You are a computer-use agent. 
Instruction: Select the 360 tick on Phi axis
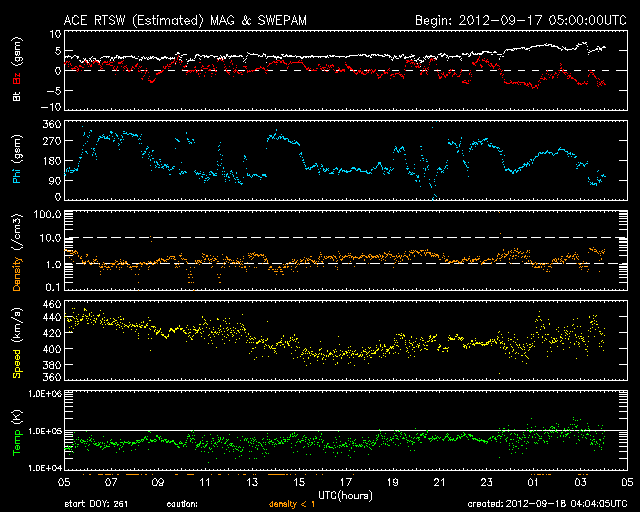(52, 125)
